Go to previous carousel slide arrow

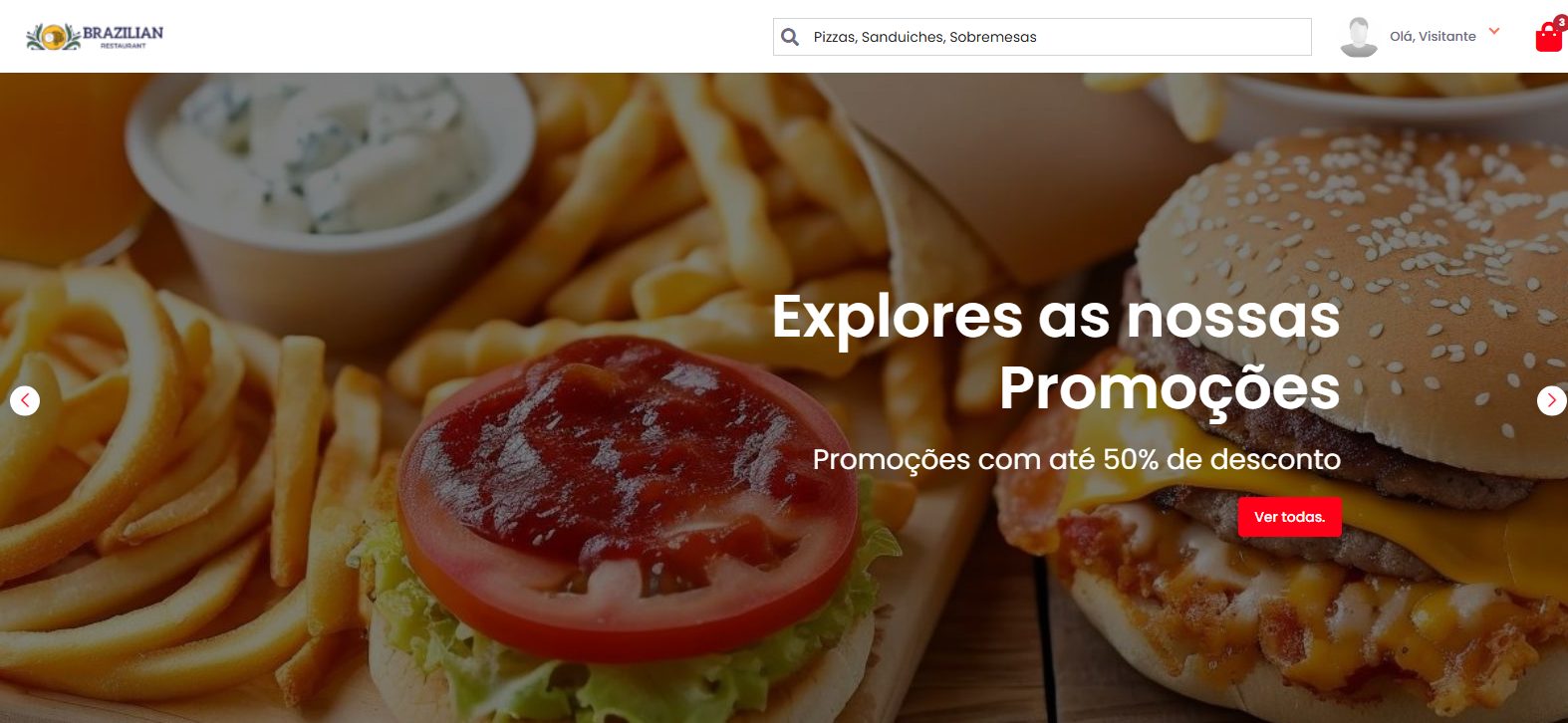click(x=25, y=400)
